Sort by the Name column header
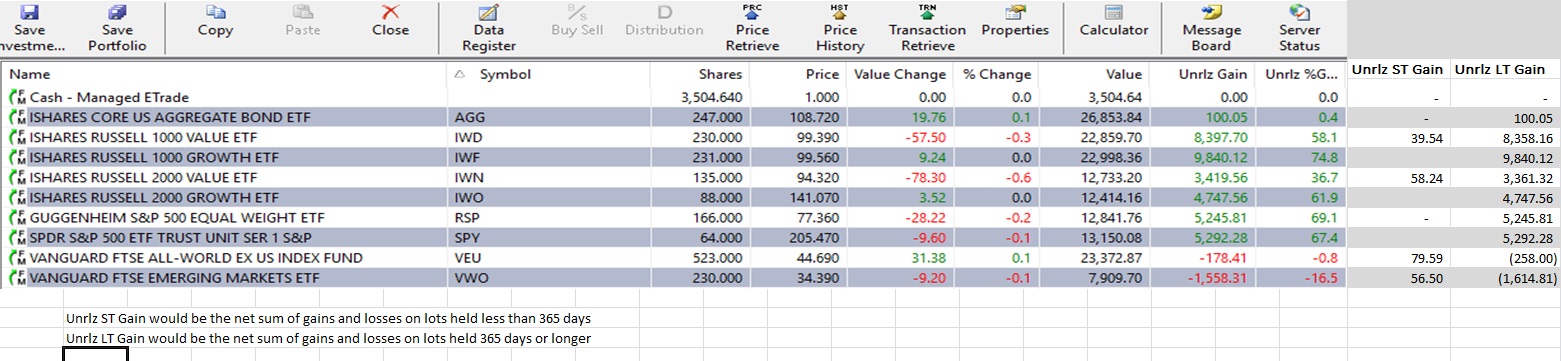Viewport: 1561px width, 361px height. (x=224, y=75)
